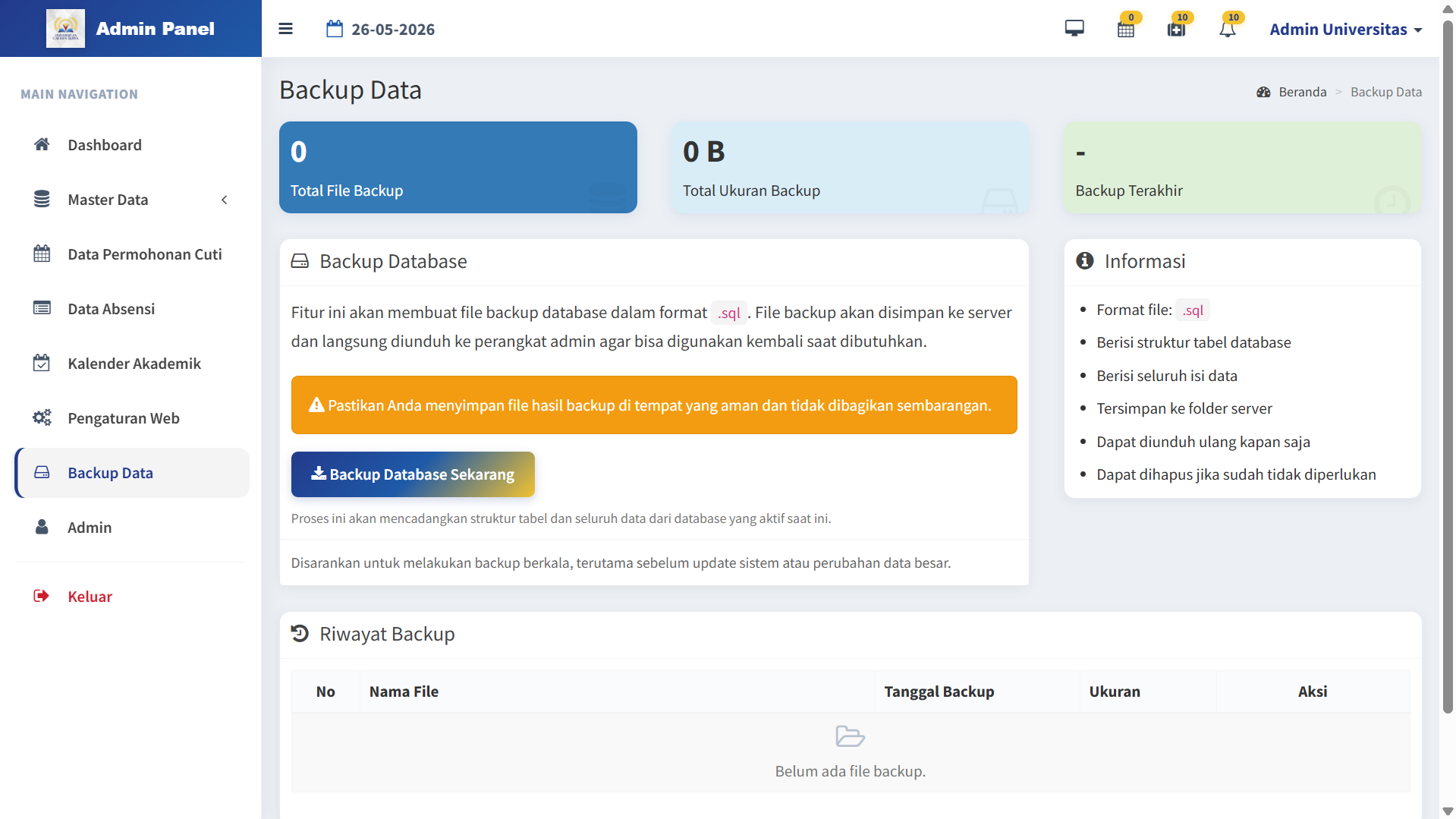The height and width of the screenshot is (819, 1456).
Task: Click the Kalender Akademik check-calendar icon
Action: [42, 363]
